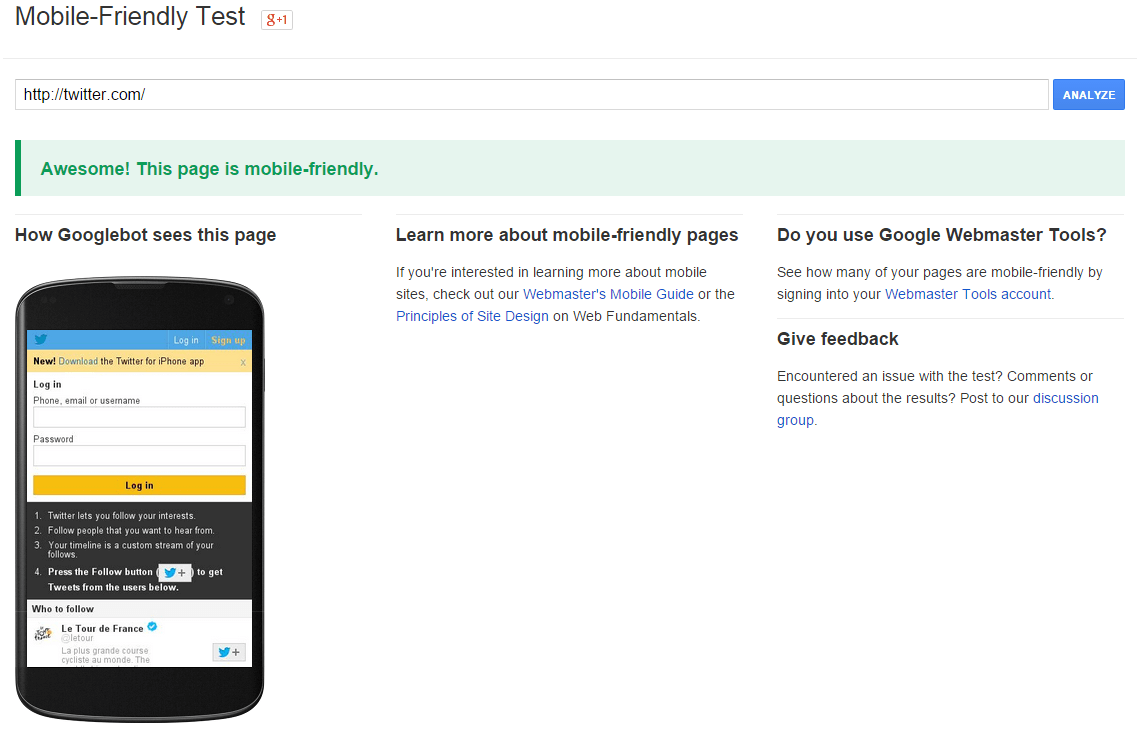Open the Webmaster's Mobile Guide link
The width and height of the screenshot is (1141, 738).
click(608, 294)
